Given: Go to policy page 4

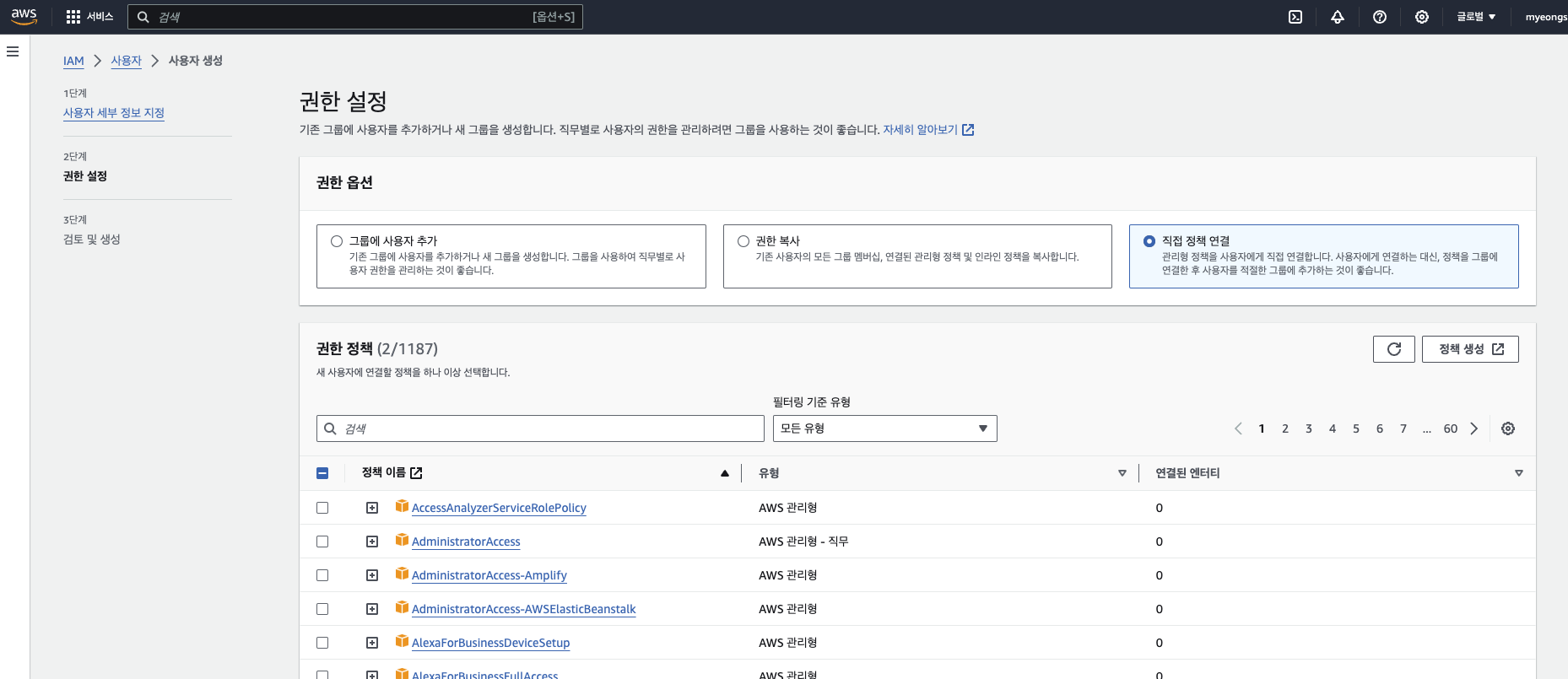Looking at the screenshot, I should (1333, 428).
